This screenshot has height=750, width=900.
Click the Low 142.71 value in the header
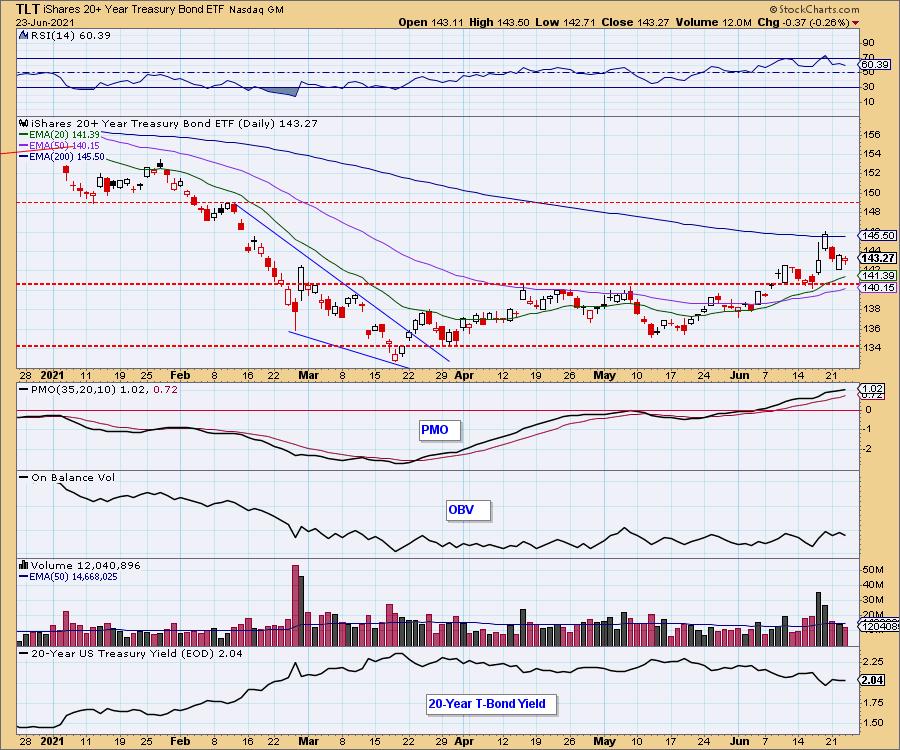[565, 22]
